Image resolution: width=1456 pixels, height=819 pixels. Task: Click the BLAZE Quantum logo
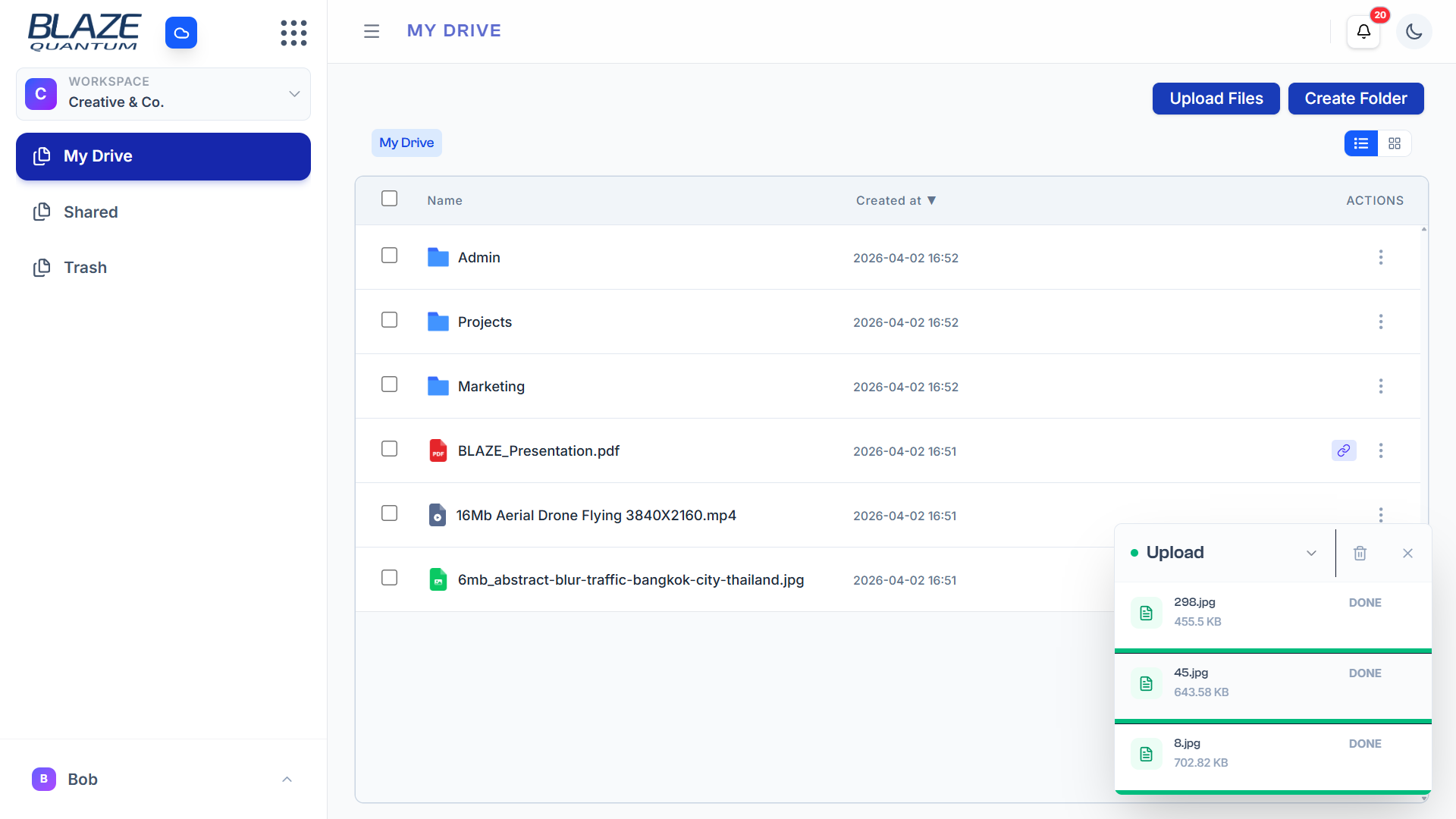(84, 33)
